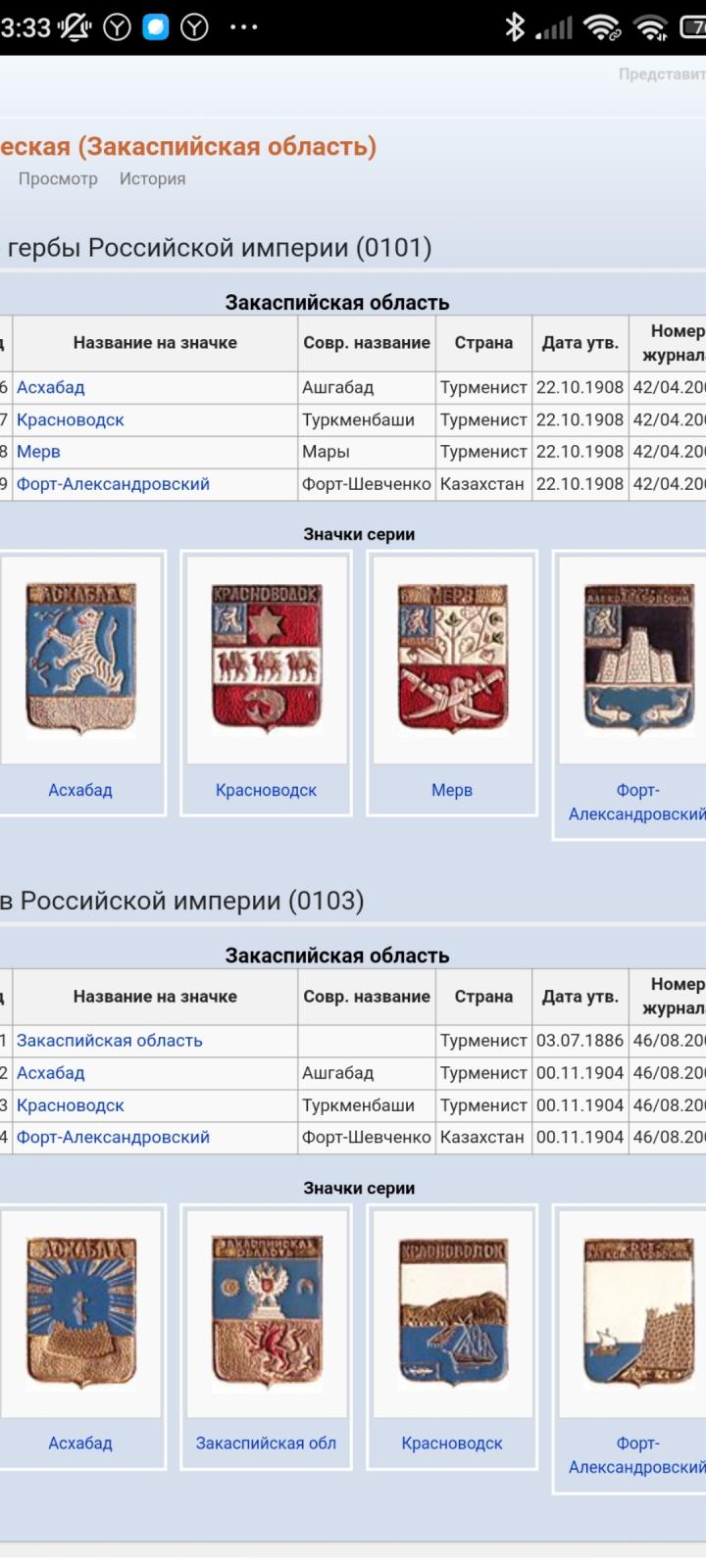The width and height of the screenshot is (706, 1568).
Task: Click the Асхабад caption in the 0103 series
Action: pyautogui.click(x=80, y=1444)
